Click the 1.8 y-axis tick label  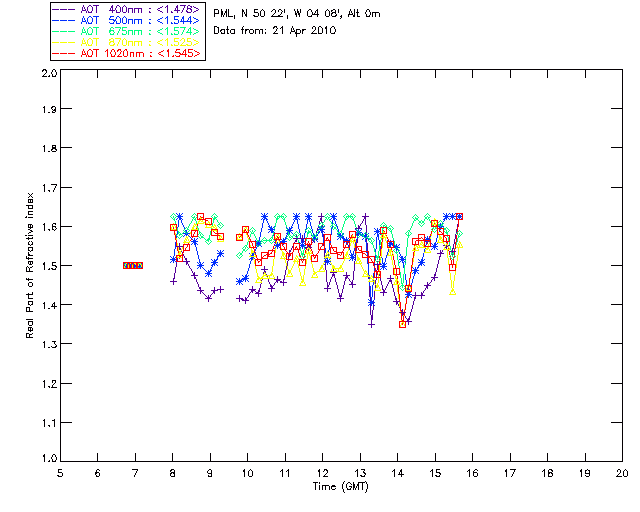coord(49,148)
